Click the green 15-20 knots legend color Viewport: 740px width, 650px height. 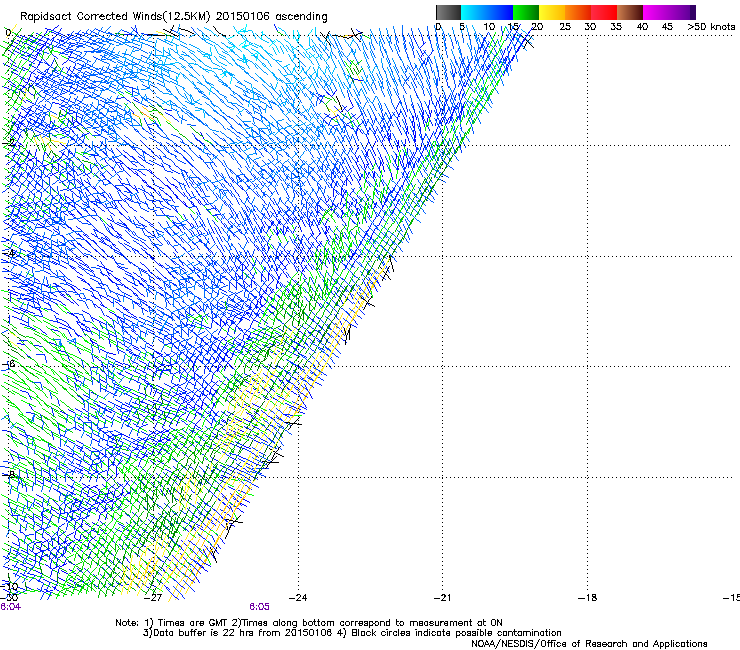[526, 12]
